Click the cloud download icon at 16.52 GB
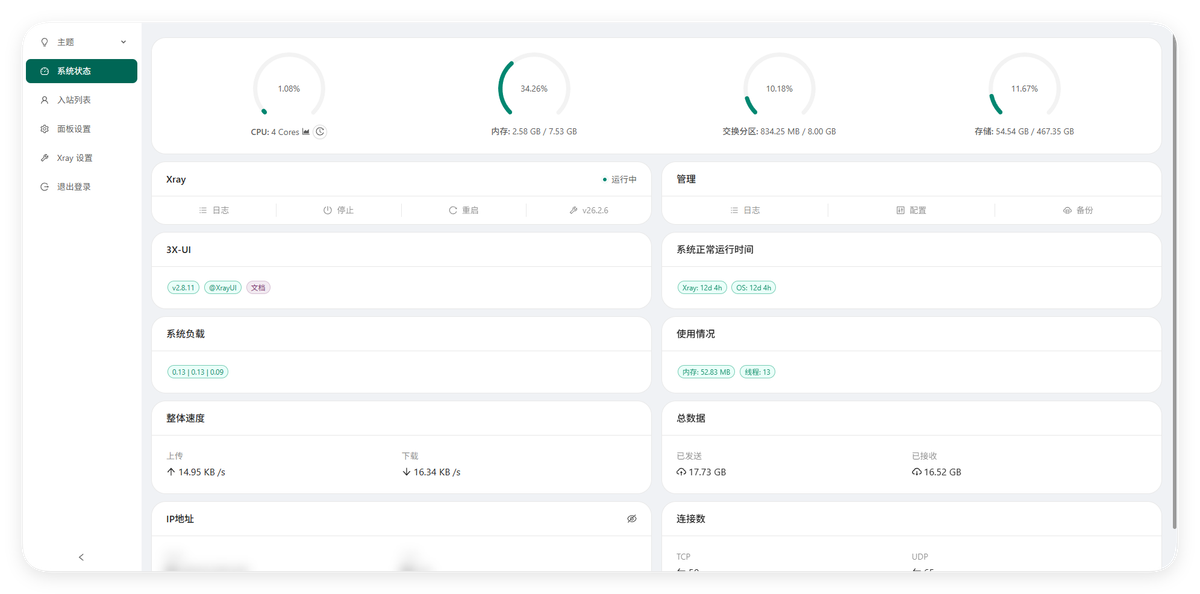The image size is (1200, 594). click(917, 472)
